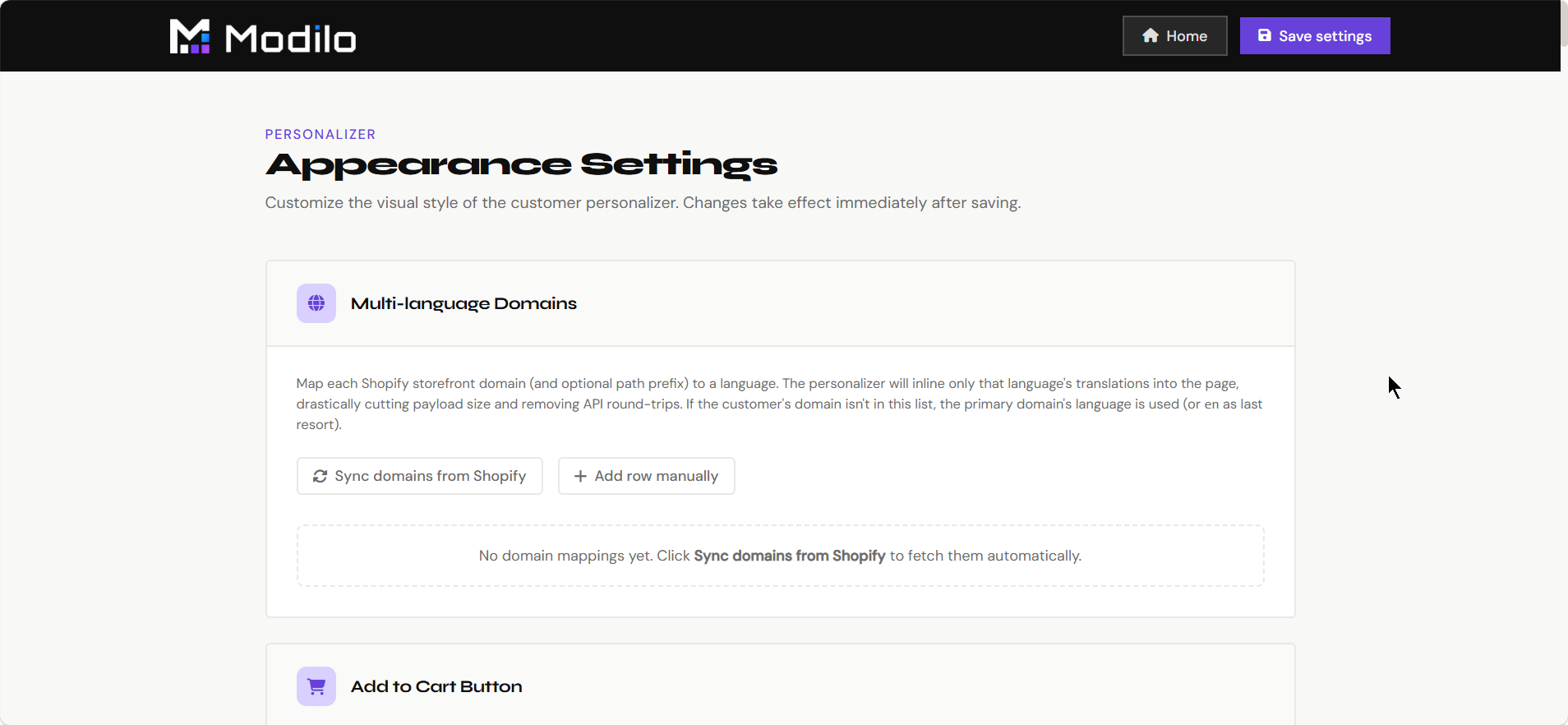1568x725 pixels.
Task: Go to Home
Action: pyautogui.click(x=1175, y=36)
